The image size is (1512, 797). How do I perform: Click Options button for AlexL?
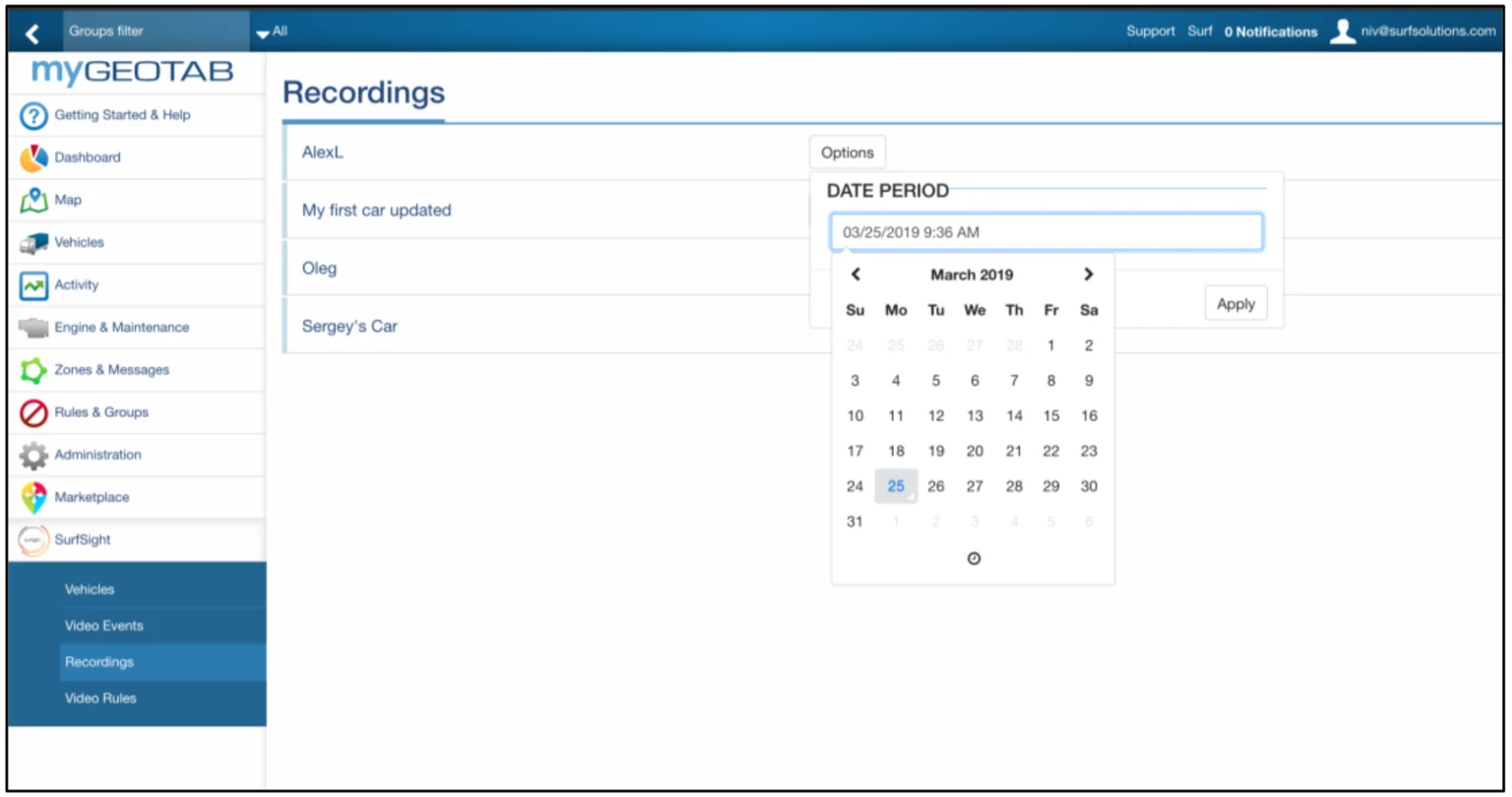(x=848, y=153)
